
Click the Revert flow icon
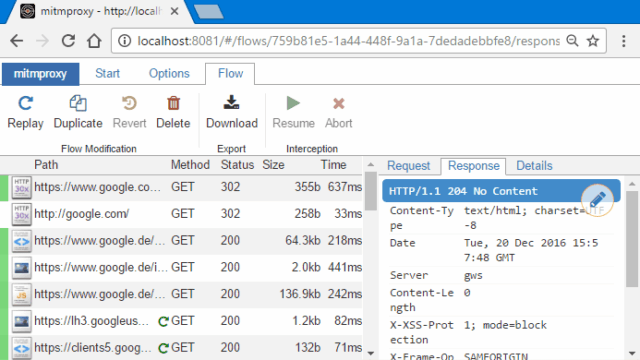[x=129, y=103]
